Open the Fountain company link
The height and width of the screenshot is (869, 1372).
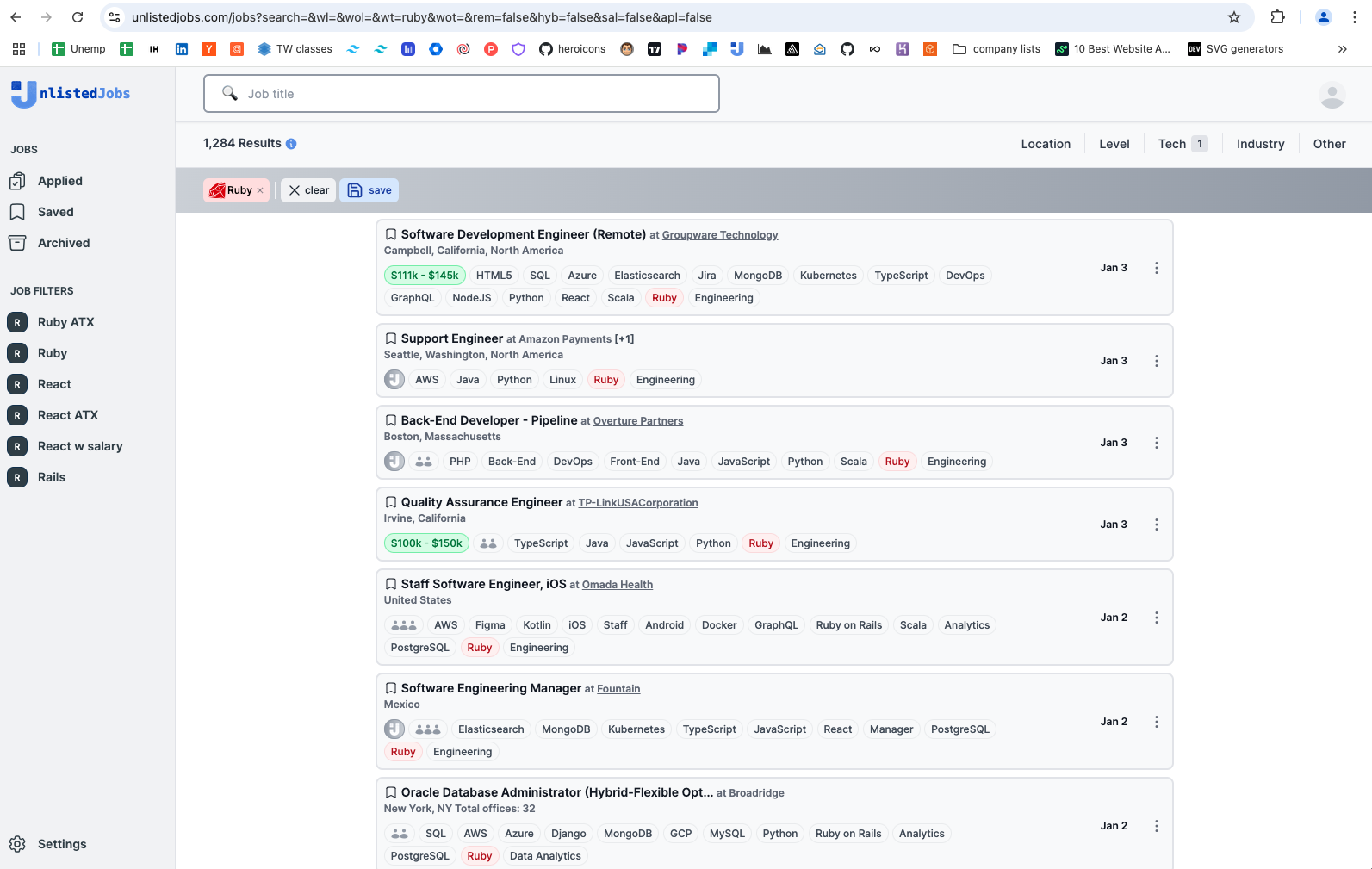pyautogui.click(x=618, y=689)
